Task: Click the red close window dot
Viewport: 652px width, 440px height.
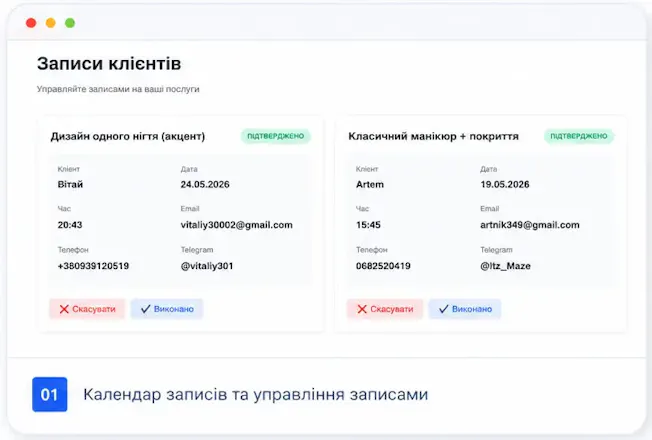Action: point(31,23)
